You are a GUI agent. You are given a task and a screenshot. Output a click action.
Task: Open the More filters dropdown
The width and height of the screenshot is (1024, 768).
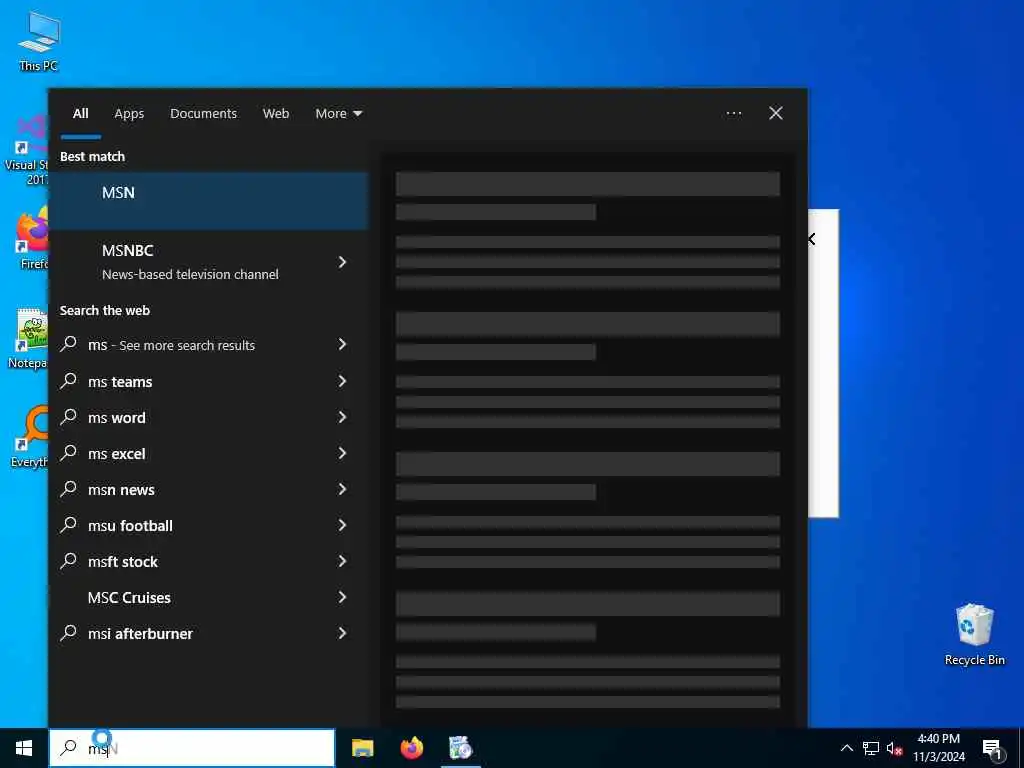point(338,114)
